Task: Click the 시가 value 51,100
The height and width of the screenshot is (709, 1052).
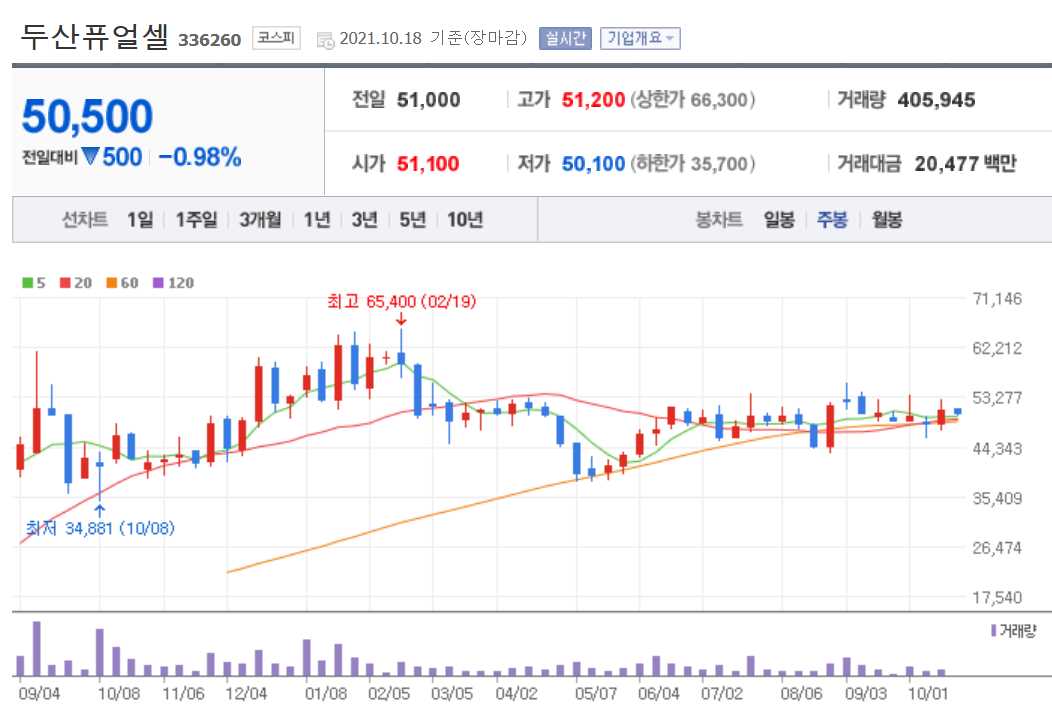Action: click(427, 164)
